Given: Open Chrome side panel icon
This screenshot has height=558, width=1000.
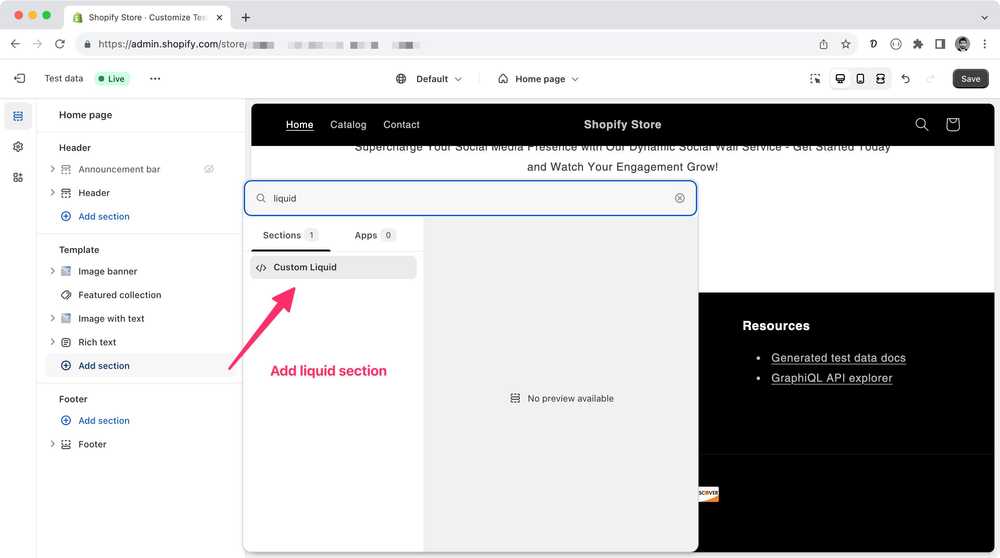Looking at the screenshot, I should click(940, 44).
